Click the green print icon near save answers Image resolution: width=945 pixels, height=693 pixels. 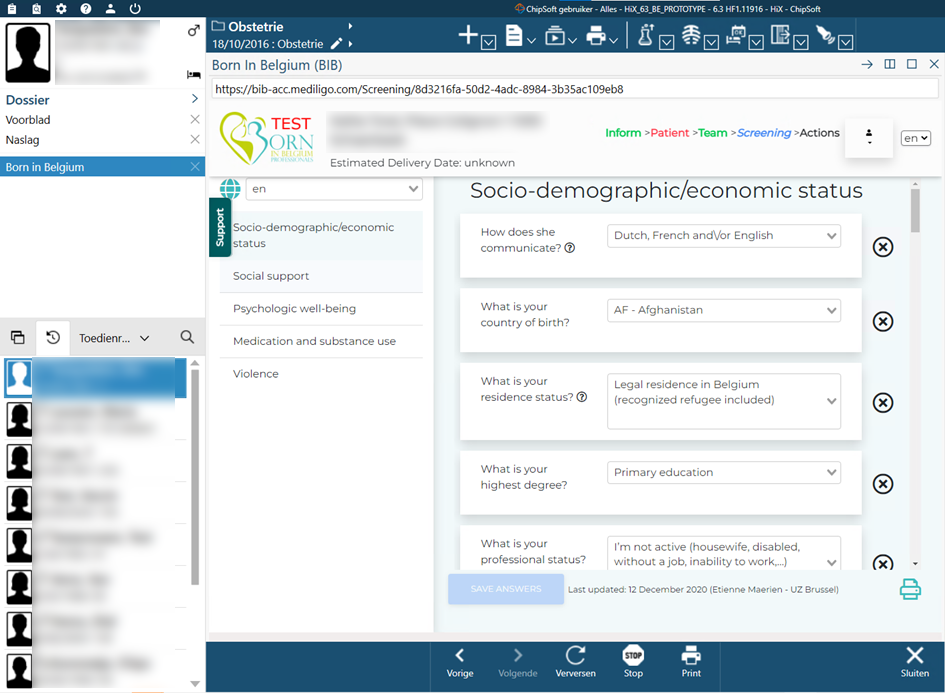[910, 589]
